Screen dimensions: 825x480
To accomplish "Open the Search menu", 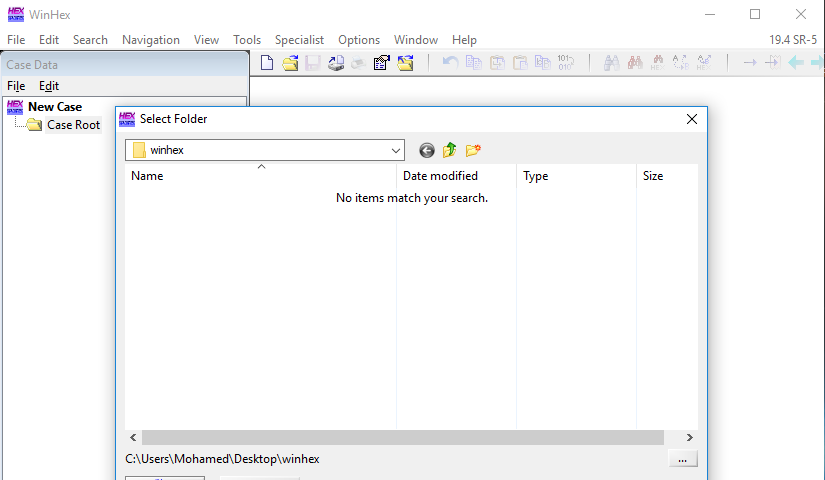I will click(x=90, y=40).
